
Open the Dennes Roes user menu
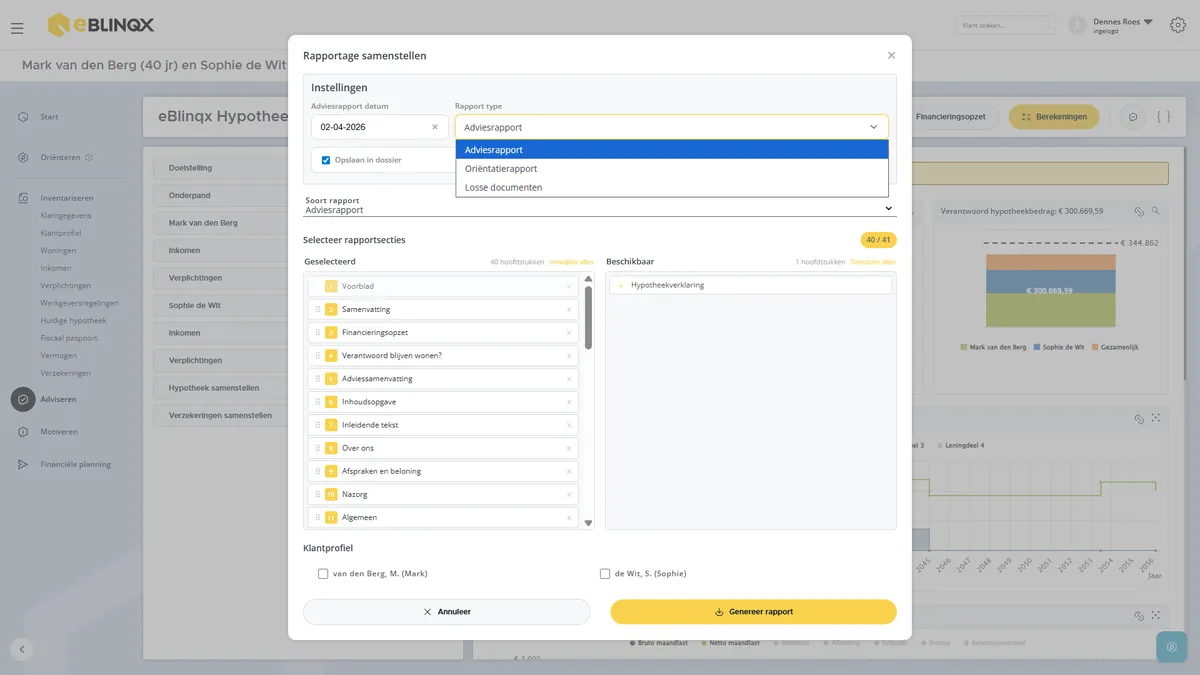pyautogui.click(x=1123, y=25)
